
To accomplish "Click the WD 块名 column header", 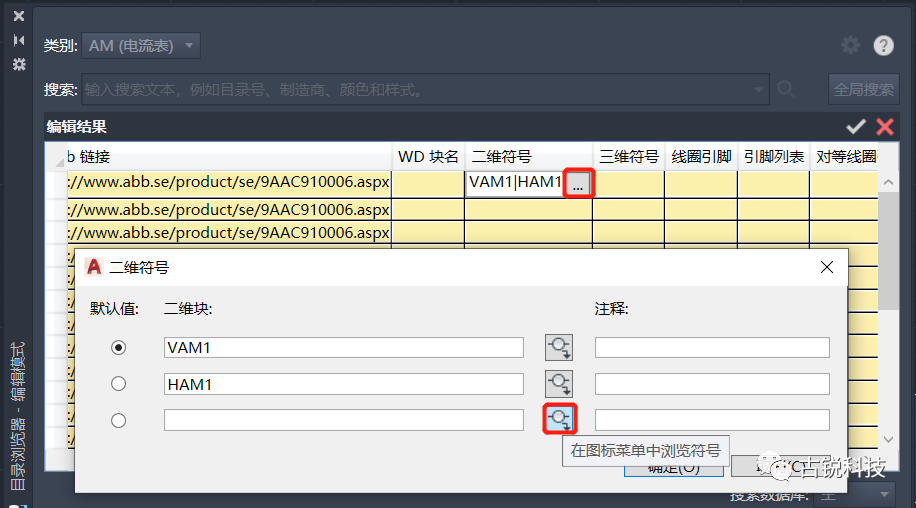I will pos(428,156).
